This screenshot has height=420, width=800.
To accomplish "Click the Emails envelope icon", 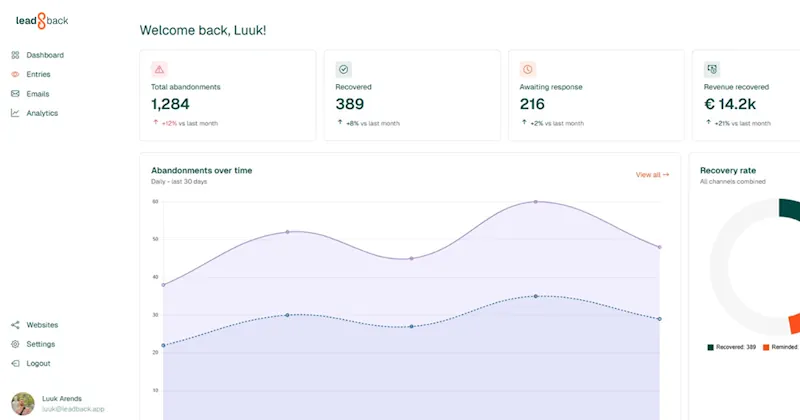I will [x=15, y=94].
